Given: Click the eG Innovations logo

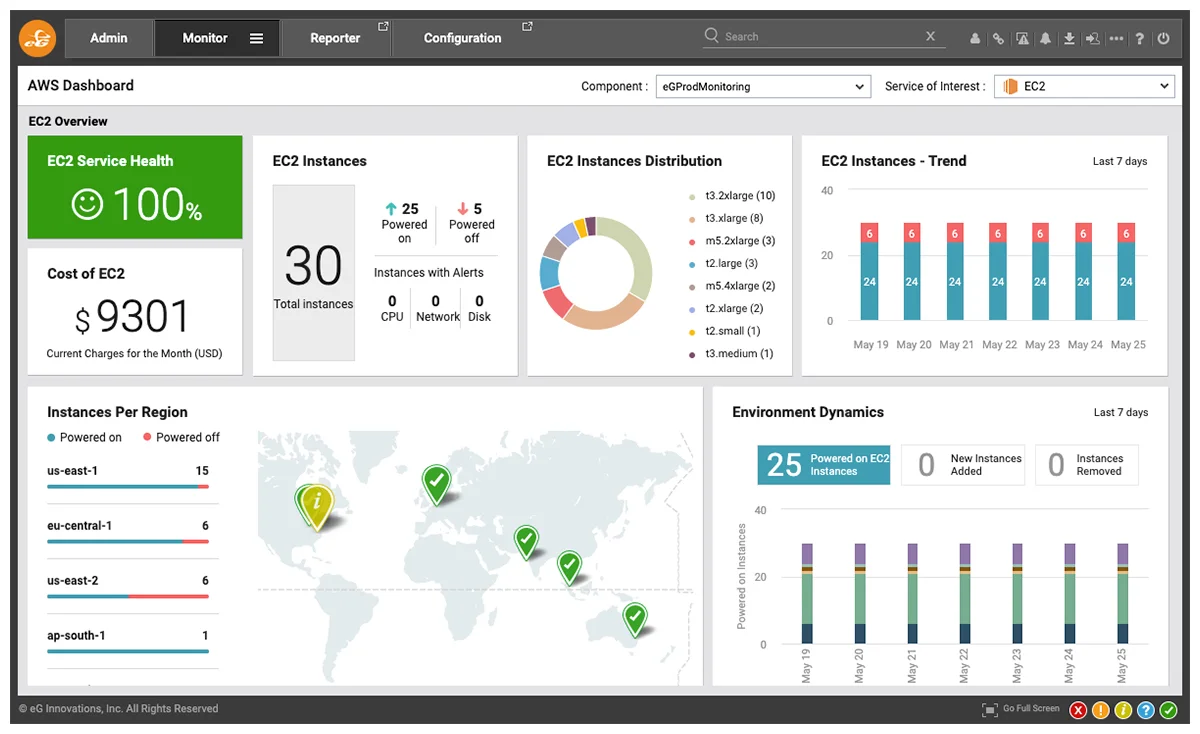Looking at the screenshot, I should pos(38,38).
